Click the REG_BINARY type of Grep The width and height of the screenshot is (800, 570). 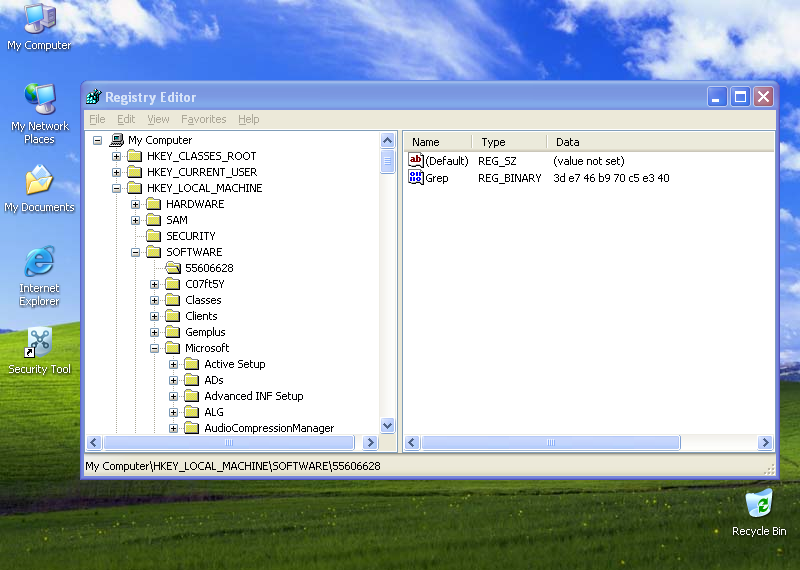pos(509,178)
